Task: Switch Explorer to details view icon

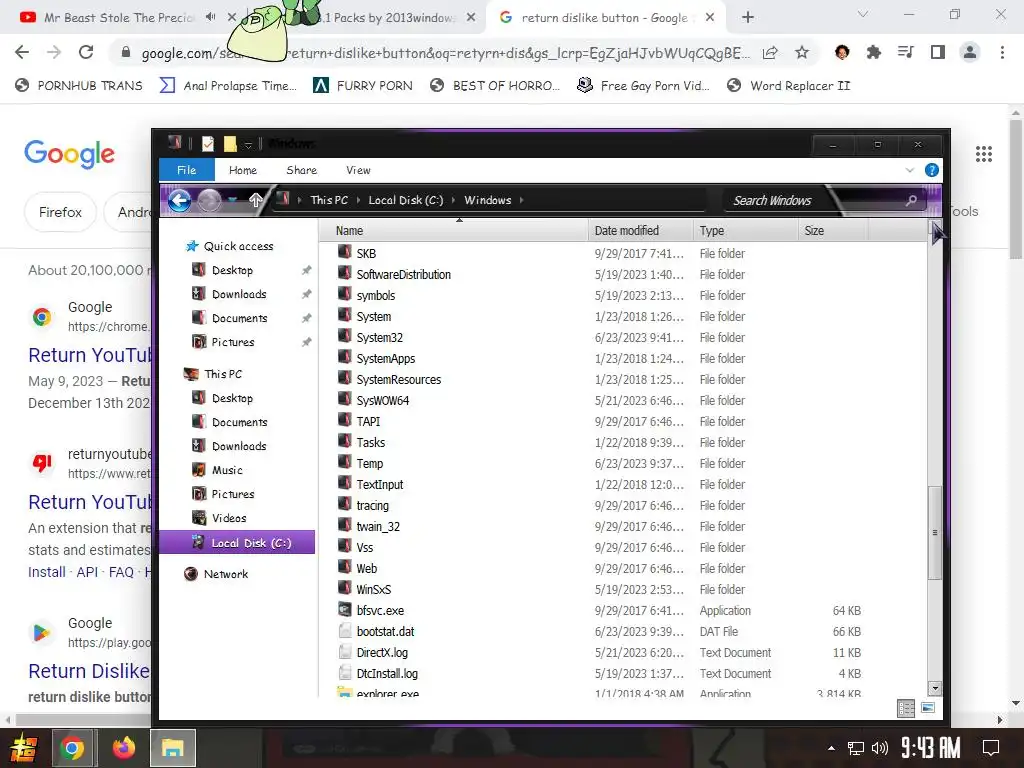Action: 906,709
